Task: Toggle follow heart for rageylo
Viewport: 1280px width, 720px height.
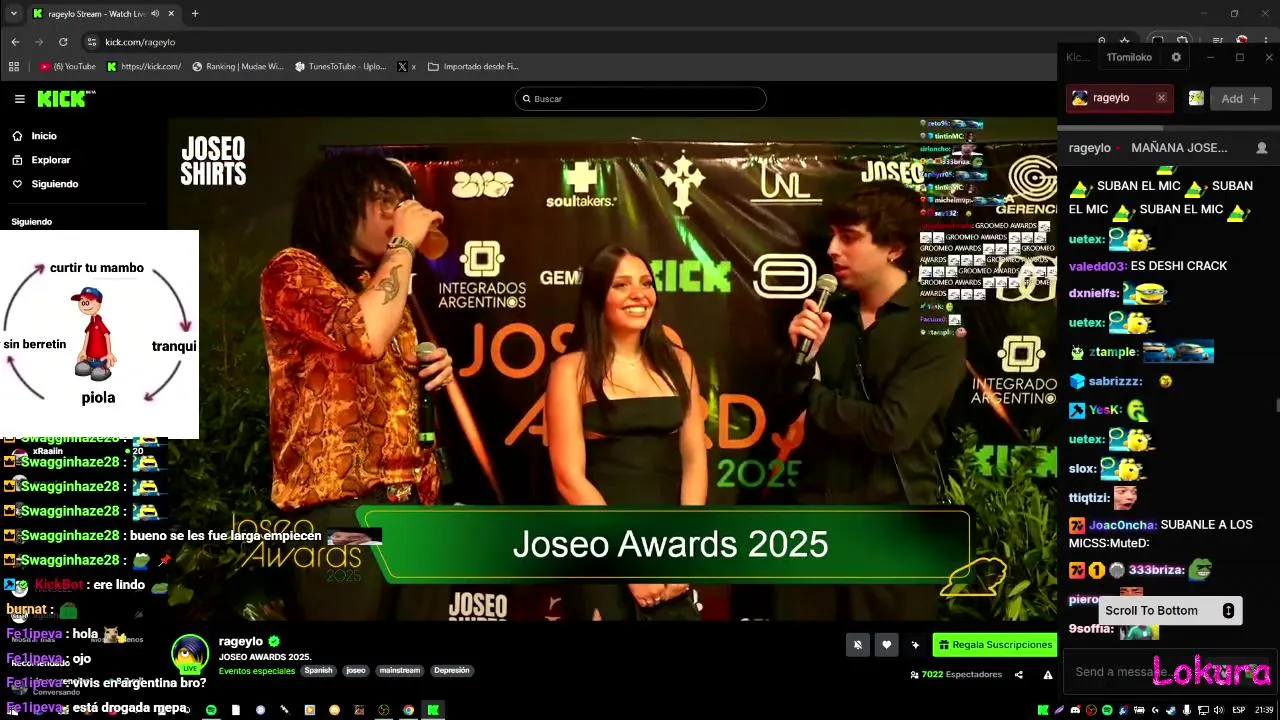Action: click(x=886, y=645)
